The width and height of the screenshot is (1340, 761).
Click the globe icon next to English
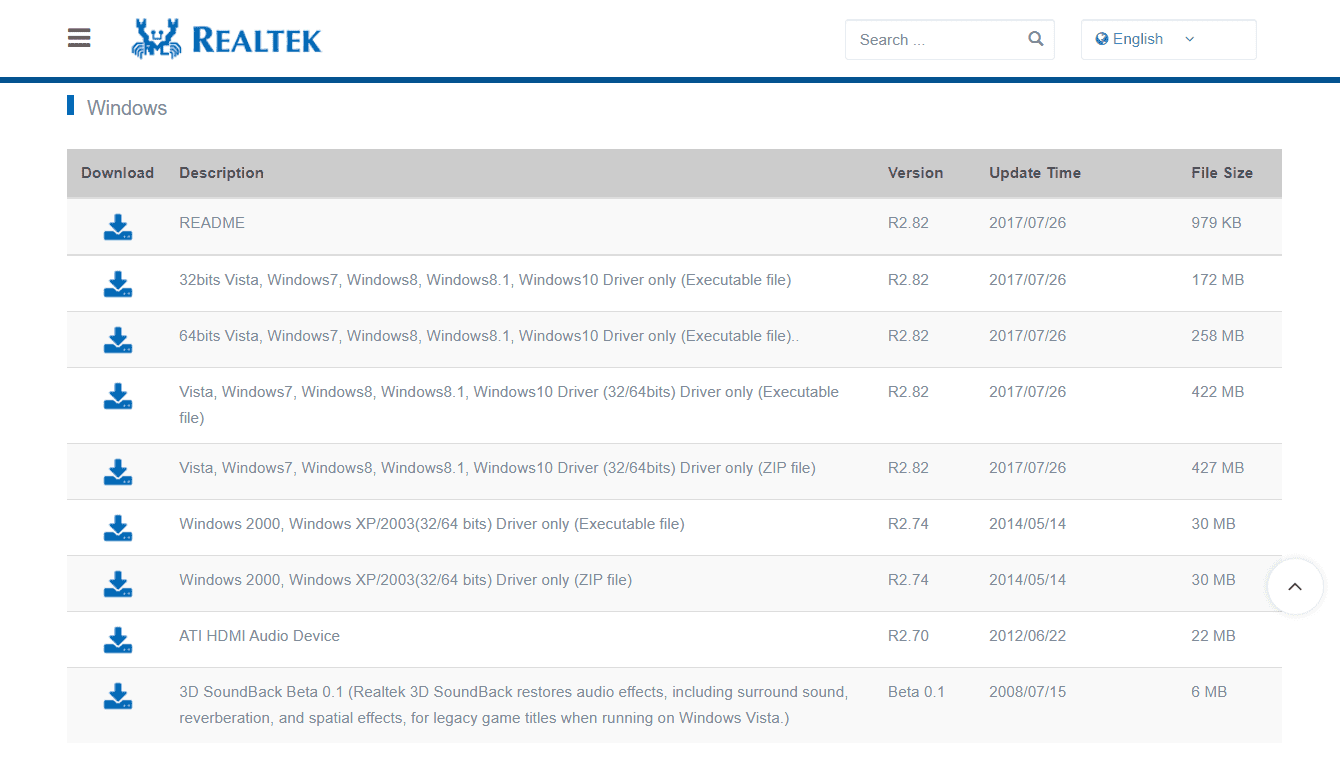coord(1105,39)
